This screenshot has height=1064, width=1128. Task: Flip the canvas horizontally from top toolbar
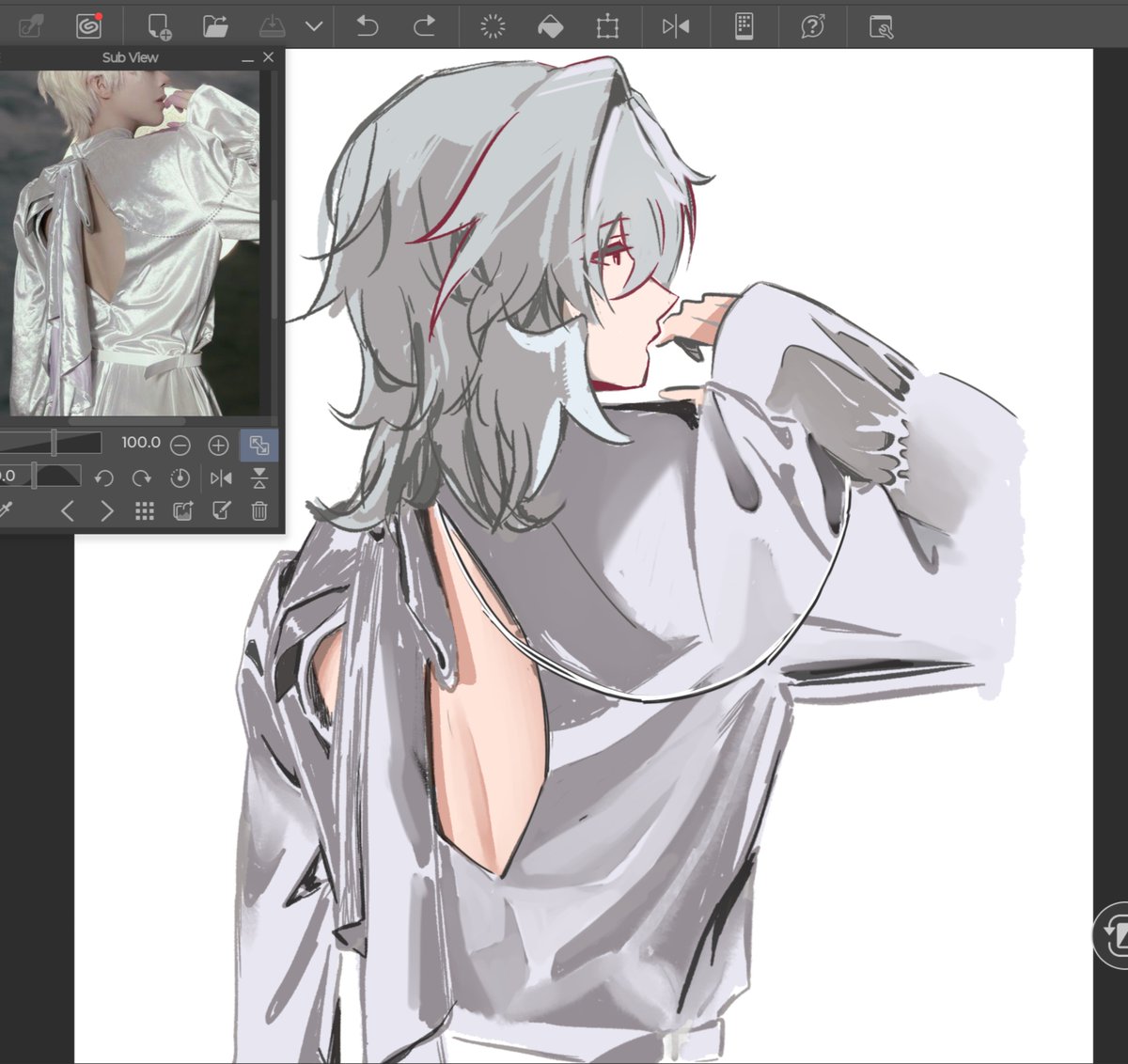tap(675, 26)
